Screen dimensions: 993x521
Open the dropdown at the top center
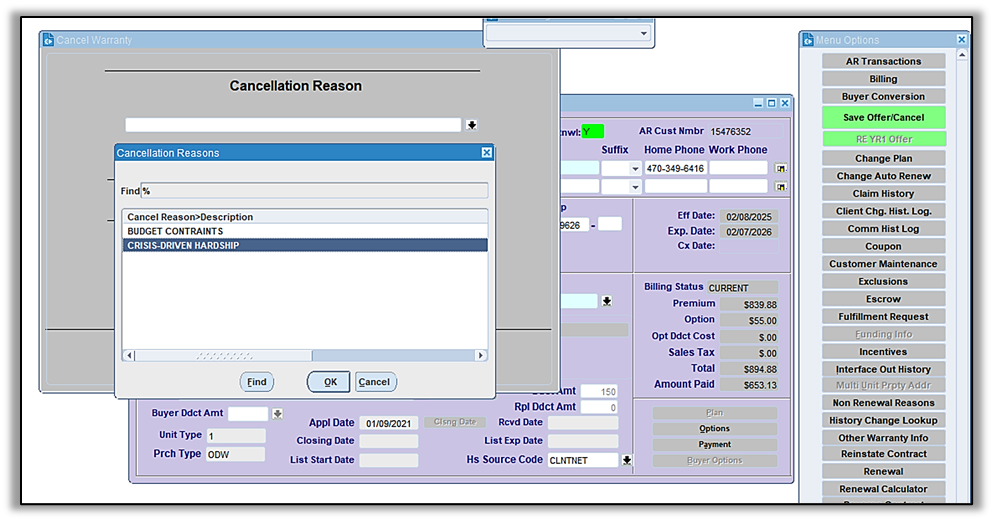point(643,33)
